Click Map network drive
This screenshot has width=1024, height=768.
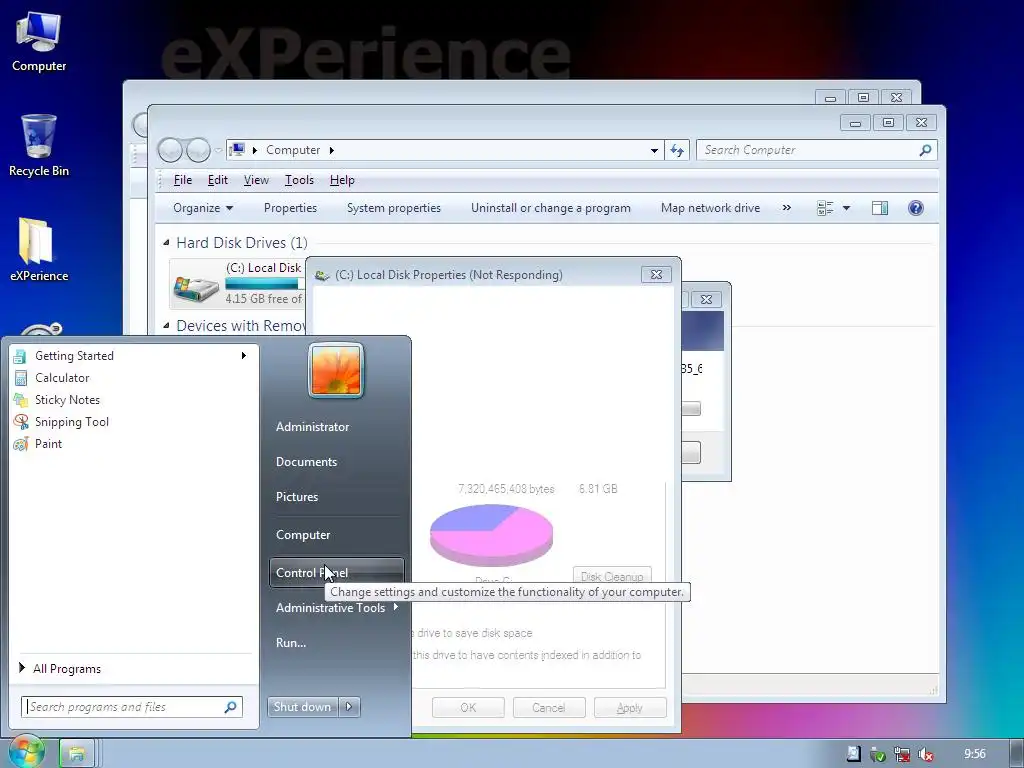pyautogui.click(x=711, y=208)
